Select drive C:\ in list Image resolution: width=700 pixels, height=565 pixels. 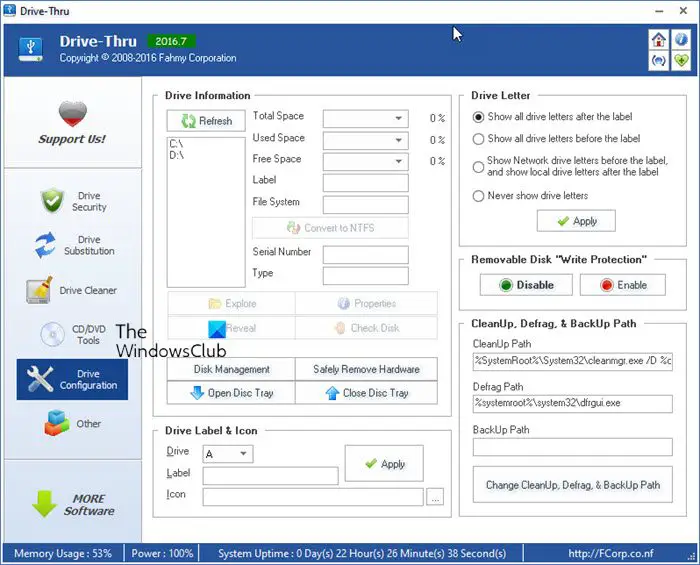click(x=176, y=144)
